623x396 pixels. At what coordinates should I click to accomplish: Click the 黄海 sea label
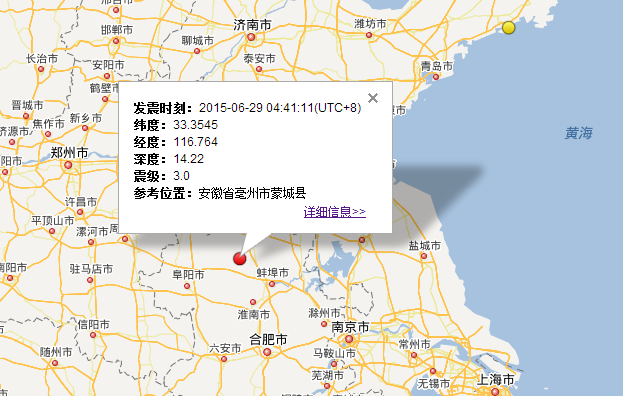[578, 133]
